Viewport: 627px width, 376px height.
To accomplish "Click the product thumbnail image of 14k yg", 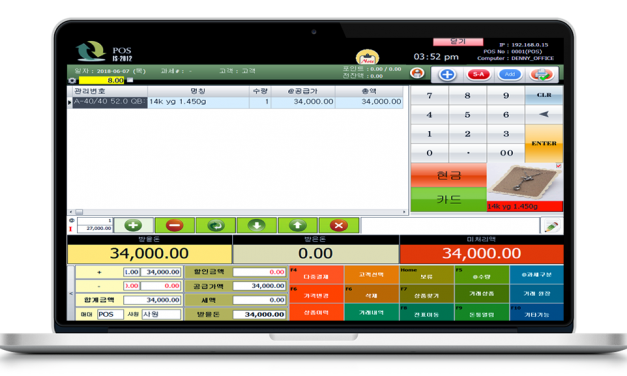I will coord(525,182).
